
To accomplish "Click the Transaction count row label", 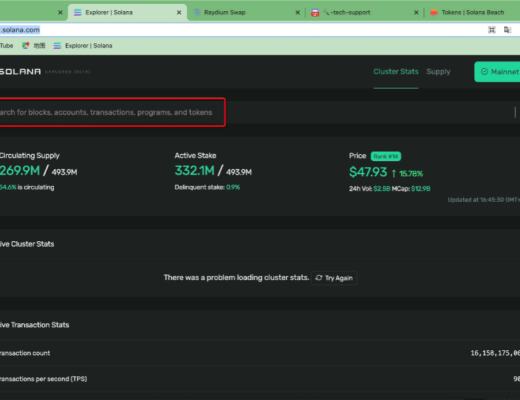I will [25, 353].
